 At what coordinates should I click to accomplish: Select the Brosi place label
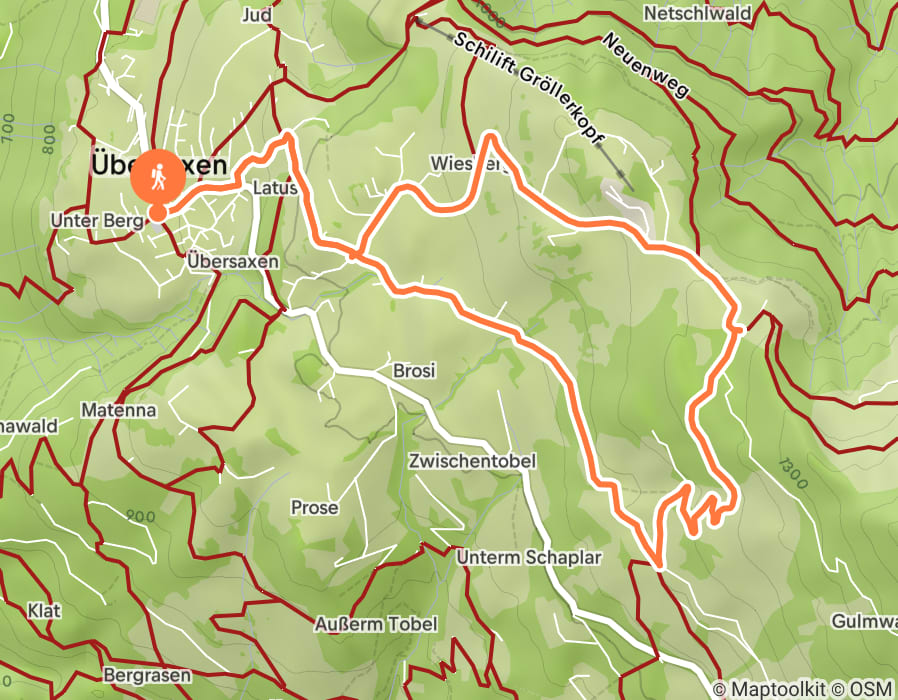(414, 371)
